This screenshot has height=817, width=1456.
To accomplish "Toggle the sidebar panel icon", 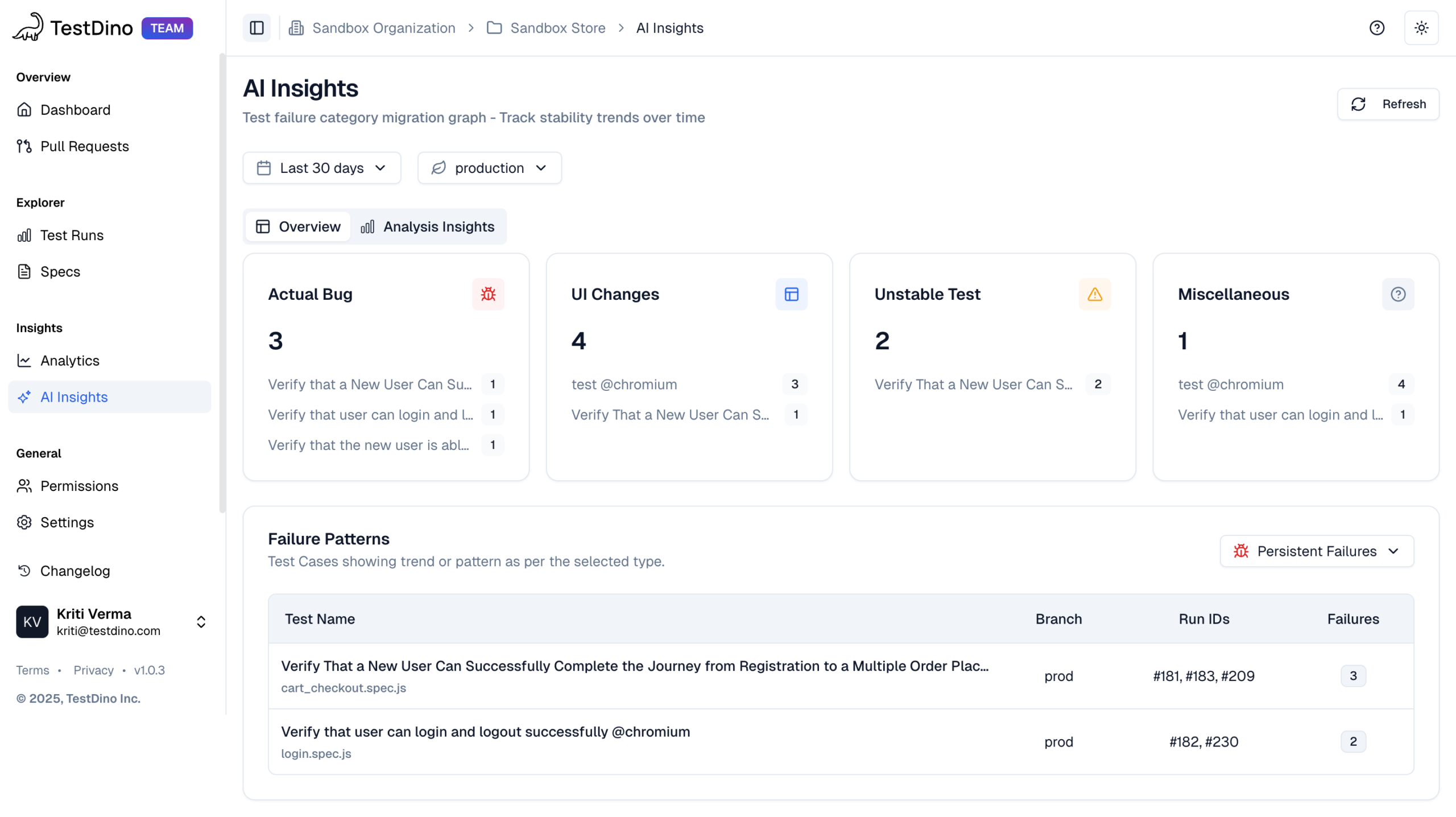I will (257, 28).
